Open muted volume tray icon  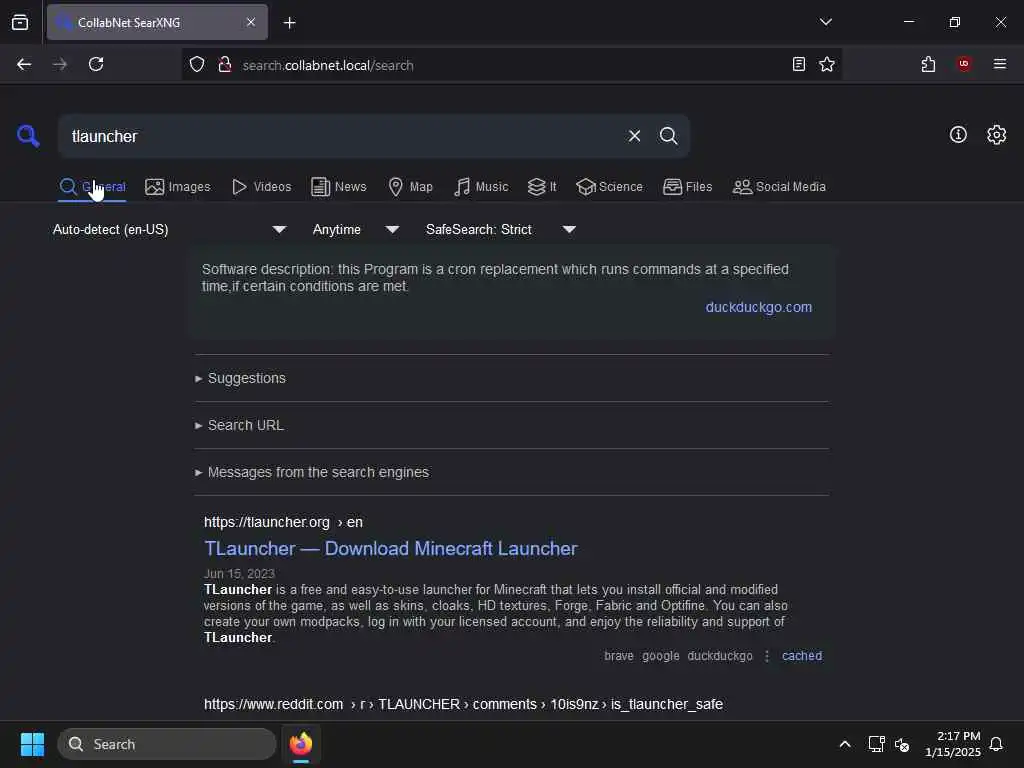pyautogui.click(x=902, y=744)
